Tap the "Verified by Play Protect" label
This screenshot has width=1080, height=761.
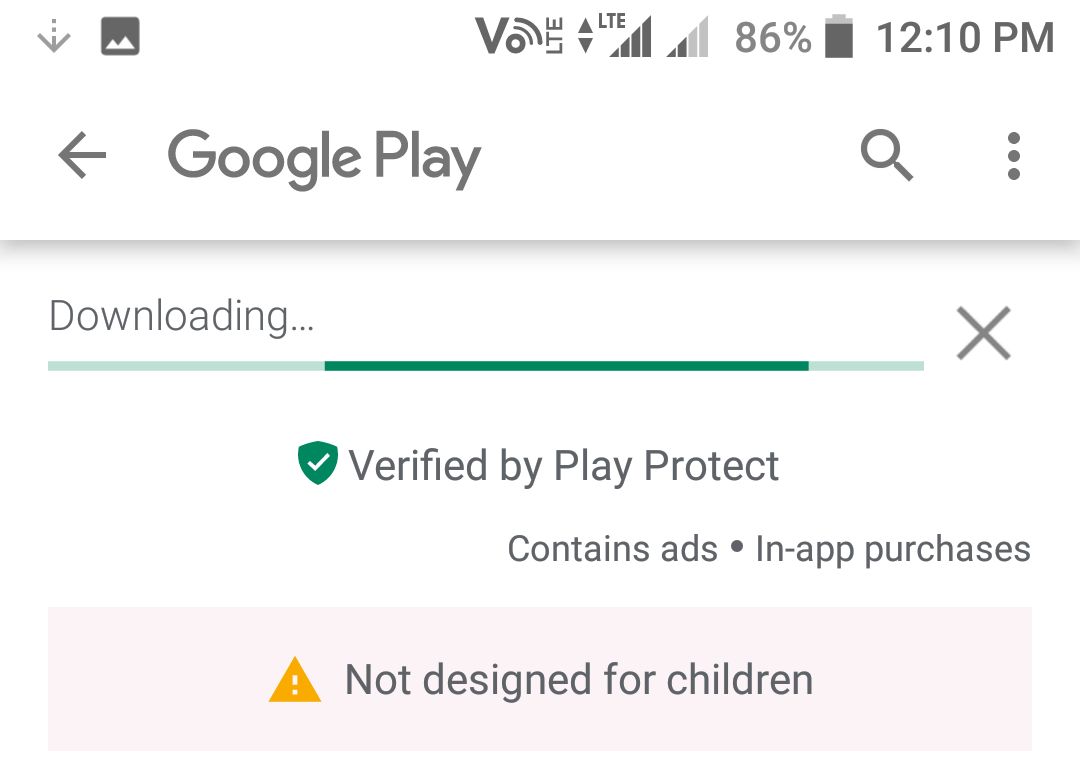[563, 466]
